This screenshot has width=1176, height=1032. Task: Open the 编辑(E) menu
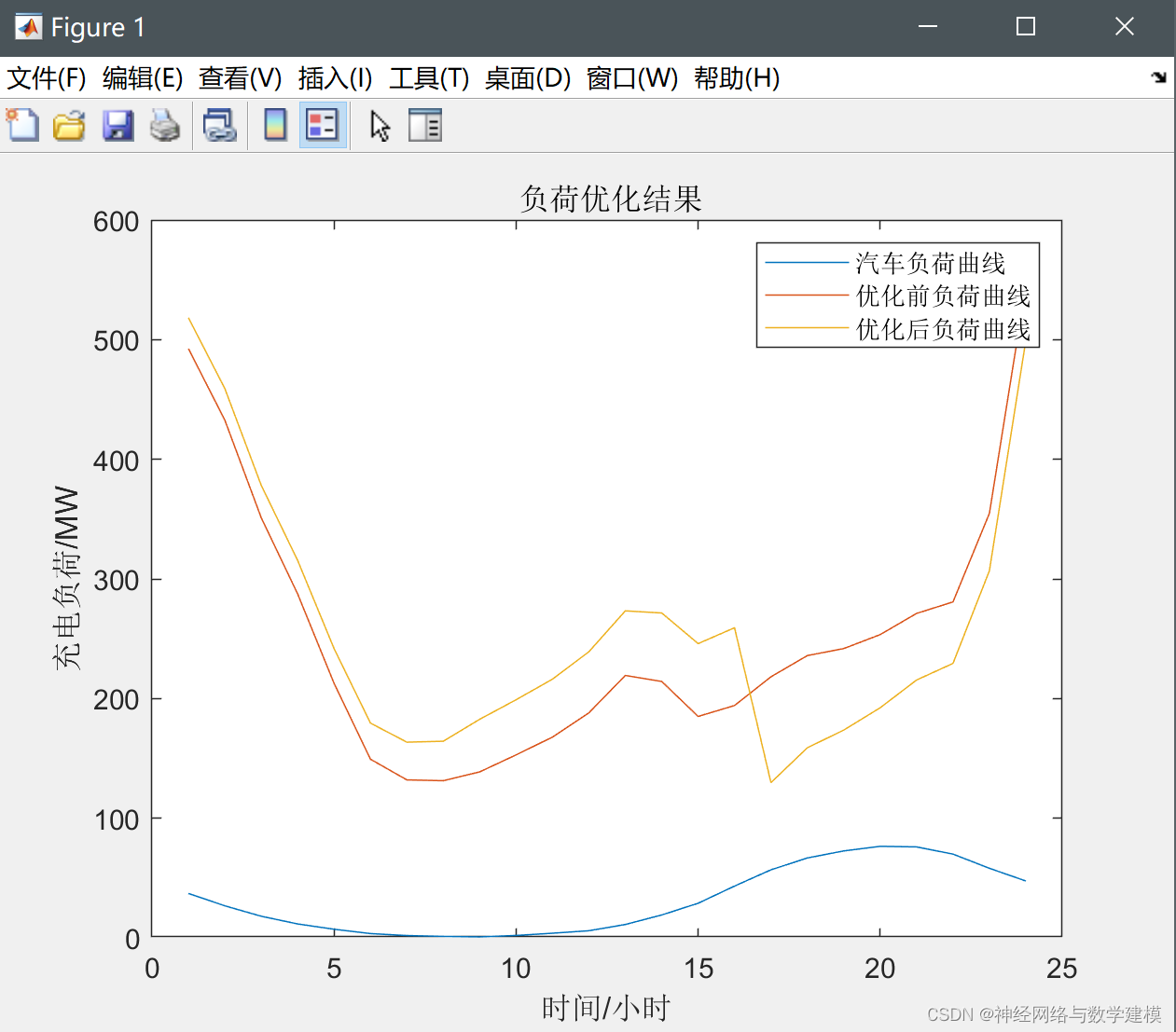tap(143, 78)
